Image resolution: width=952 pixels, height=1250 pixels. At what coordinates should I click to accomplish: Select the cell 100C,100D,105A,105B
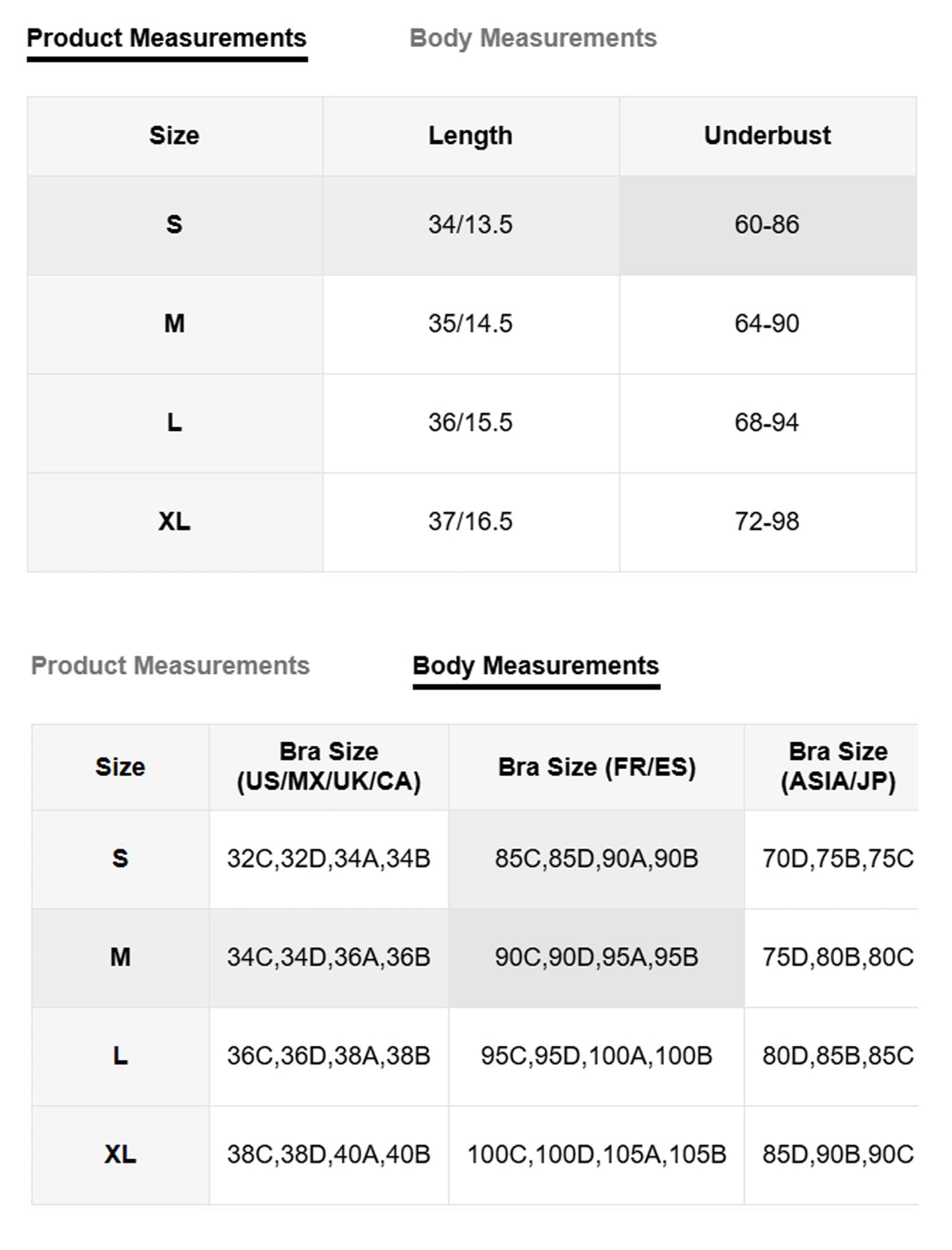click(x=597, y=1155)
